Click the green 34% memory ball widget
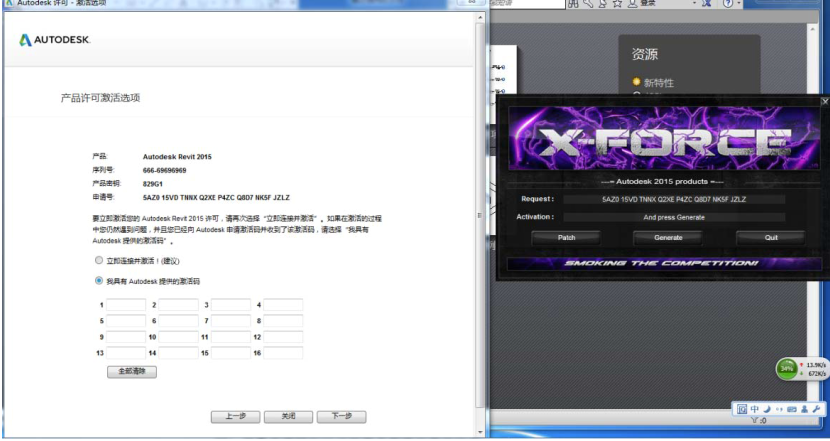 [x=787, y=369]
